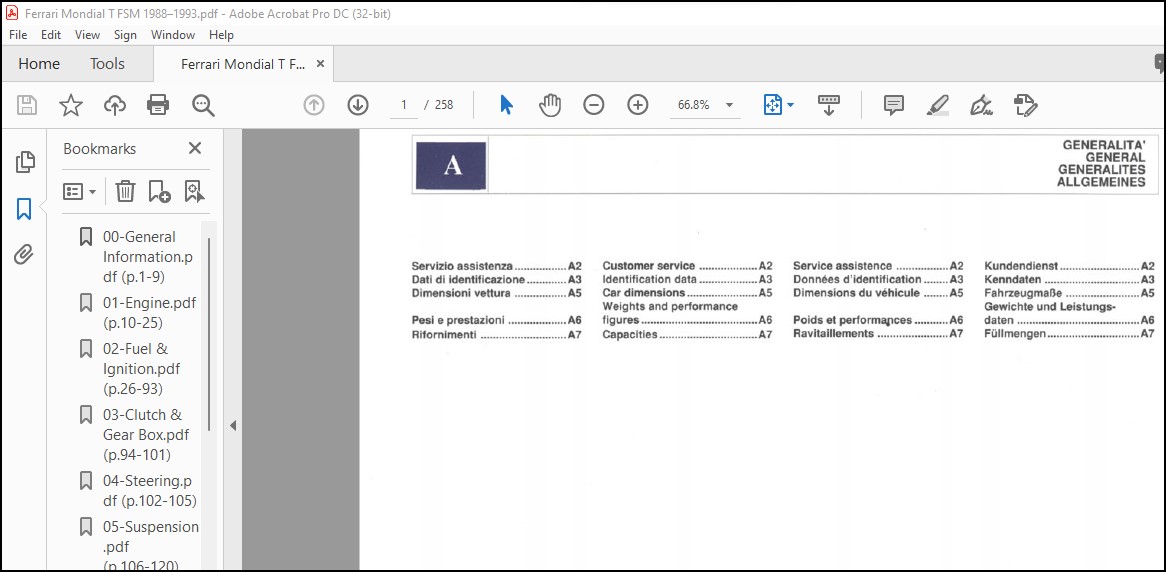Click the 'Füllmengen' contents entry
The width and height of the screenshot is (1166, 572).
(1069, 334)
